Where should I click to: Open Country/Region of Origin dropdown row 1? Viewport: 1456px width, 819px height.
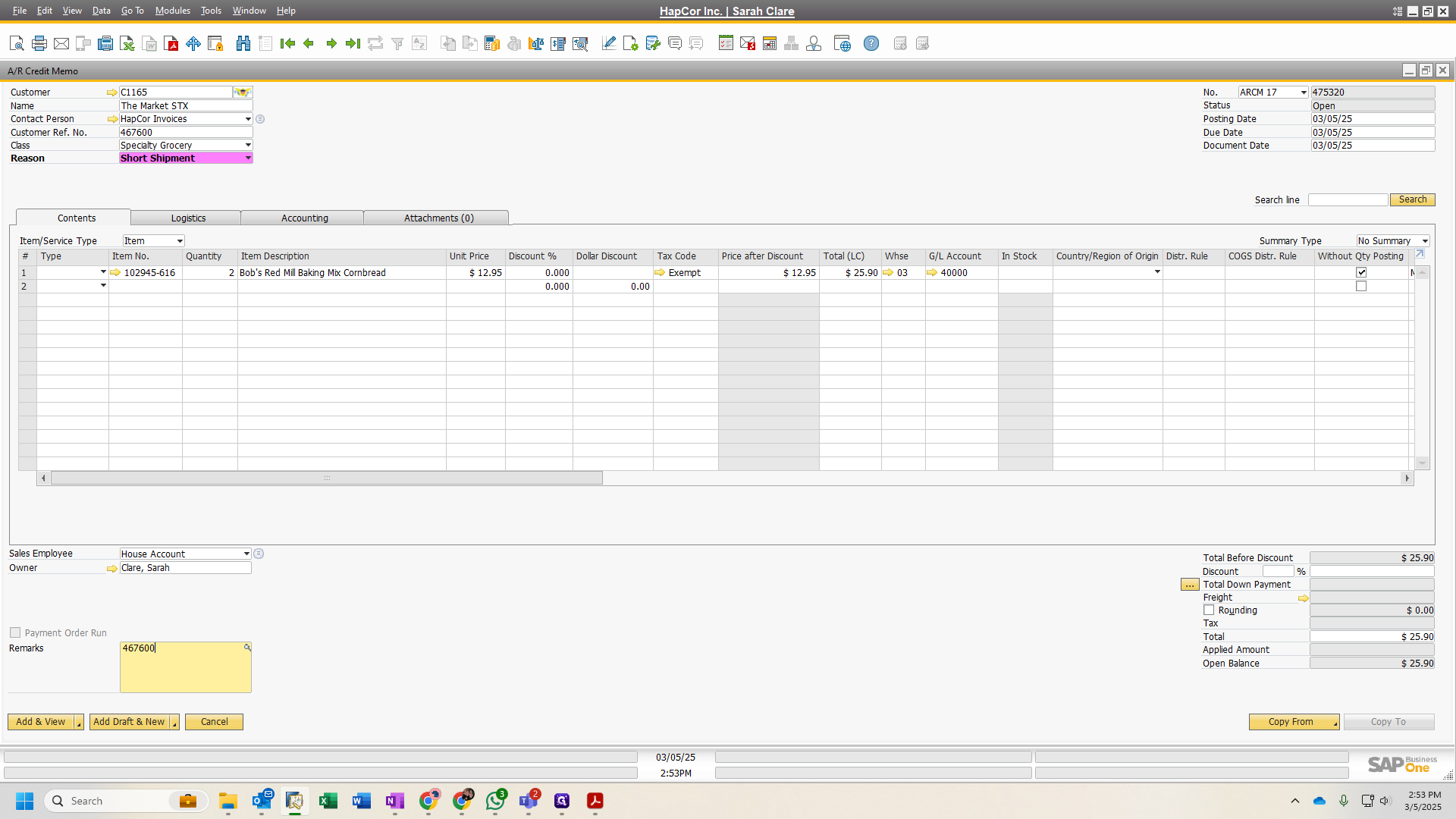[x=1157, y=272]
